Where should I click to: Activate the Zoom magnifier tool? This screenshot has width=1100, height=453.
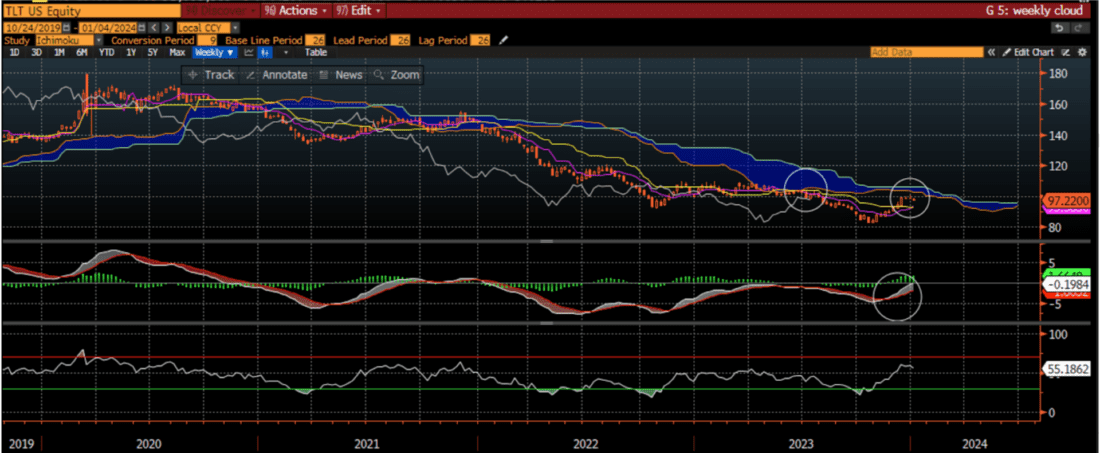(x=397, y=75)
